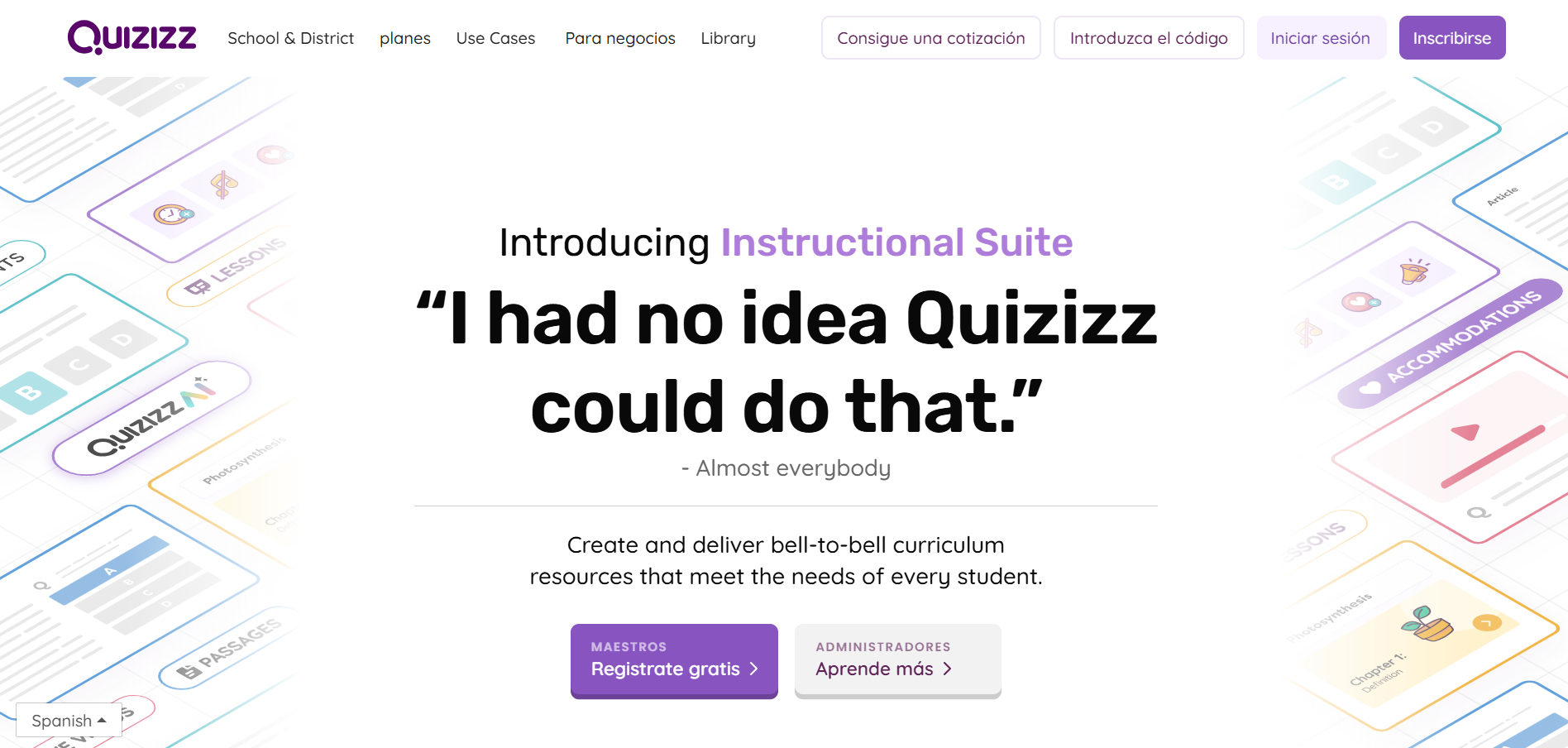1568x748 pixels.
Task: Expand the Spanish language dropdown
Action: point(69,721)
